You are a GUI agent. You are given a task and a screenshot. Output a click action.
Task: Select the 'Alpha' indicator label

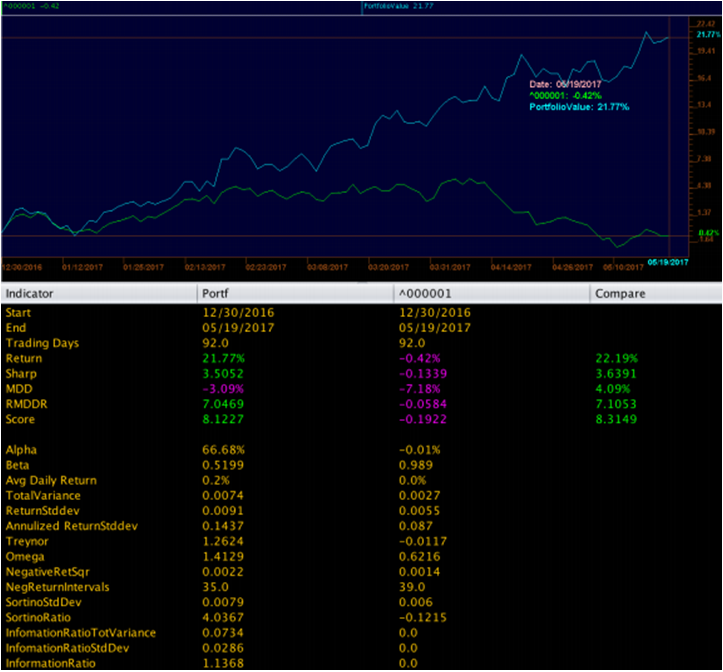coord(21,450)
